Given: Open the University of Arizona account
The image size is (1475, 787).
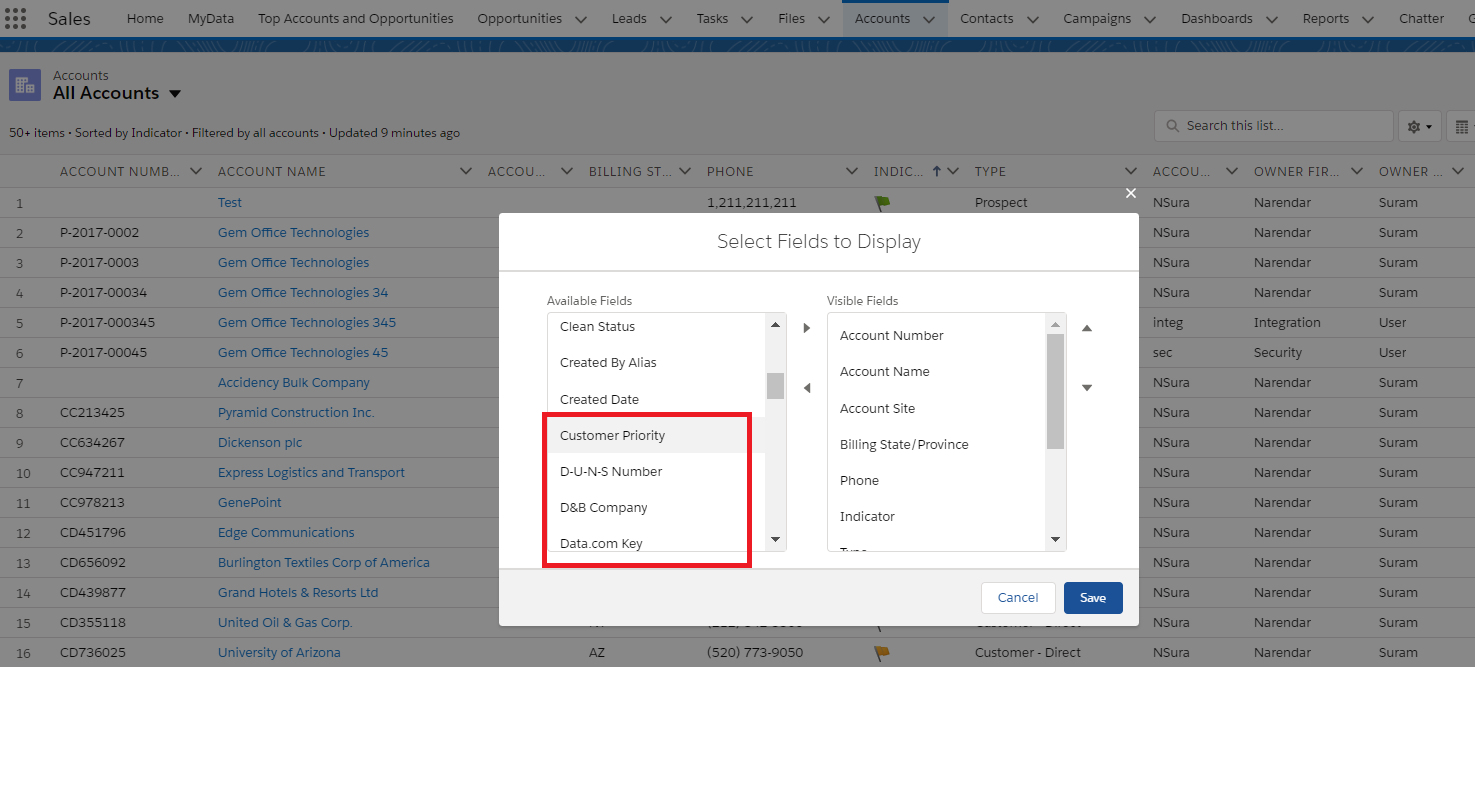Looking at the screenshot, I should (x=279, y=653).
